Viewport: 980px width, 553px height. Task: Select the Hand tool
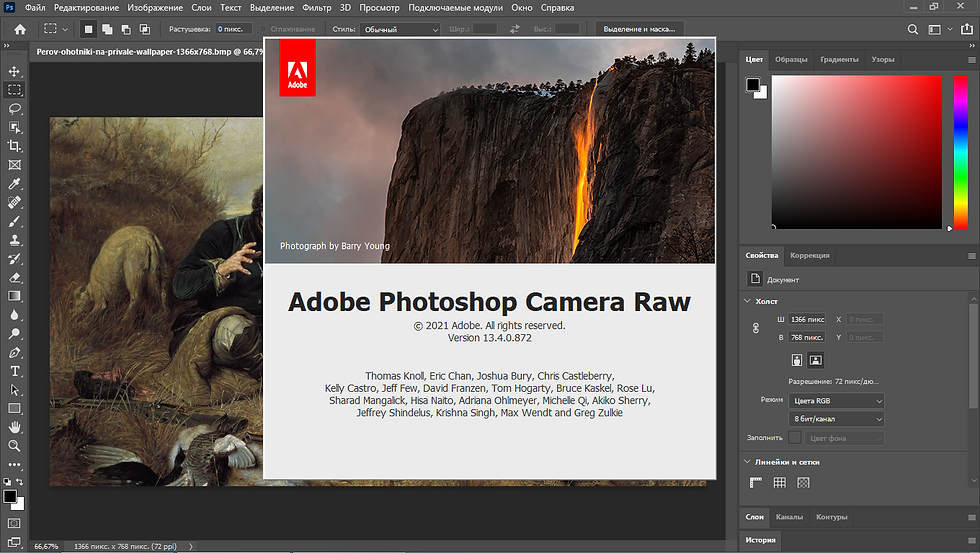click(x=14, y=427)
